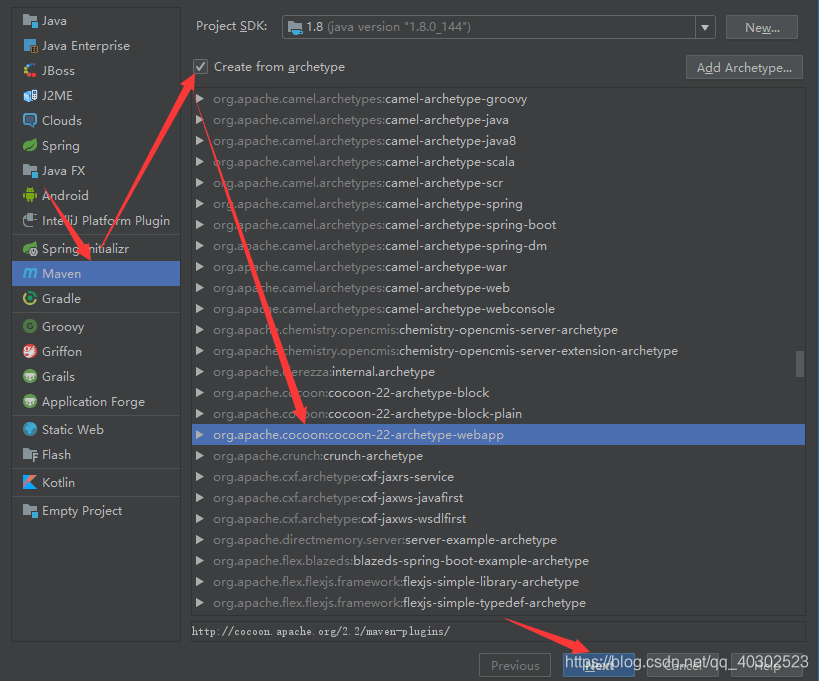Select camel-archetype-scr archetype row
The image size is (819, 681).
(x=498, y=183)
